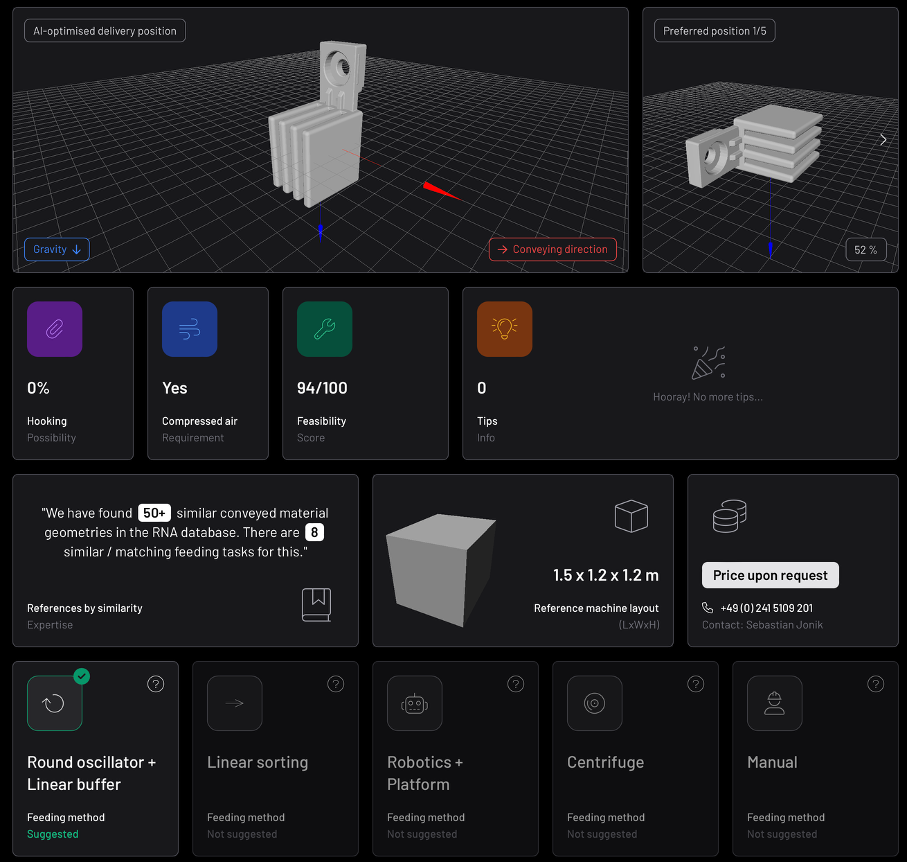Click the bookmark icon in References card
Image resolution: width=908 pixels, height=862 pixels.
point(316,604)
